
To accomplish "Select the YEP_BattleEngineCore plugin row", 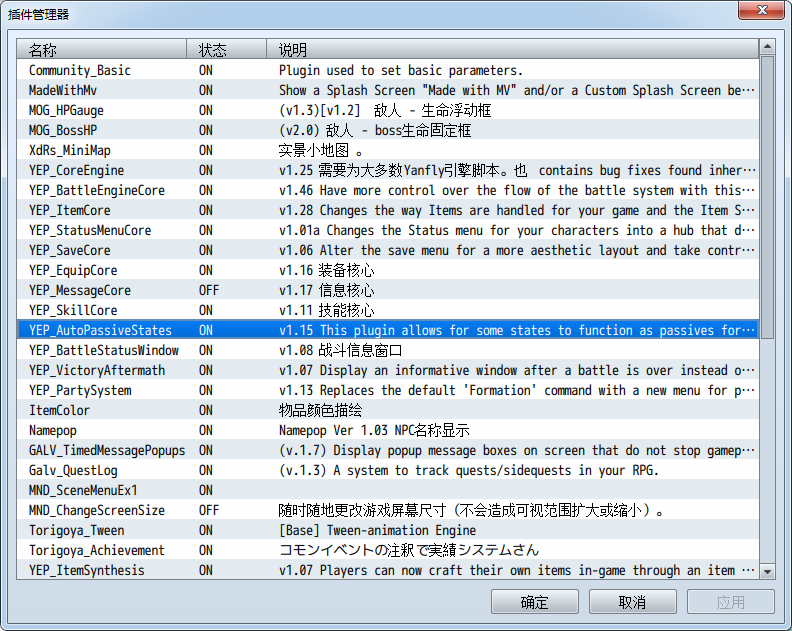I will pyautogui.click(x=387, y=190).
